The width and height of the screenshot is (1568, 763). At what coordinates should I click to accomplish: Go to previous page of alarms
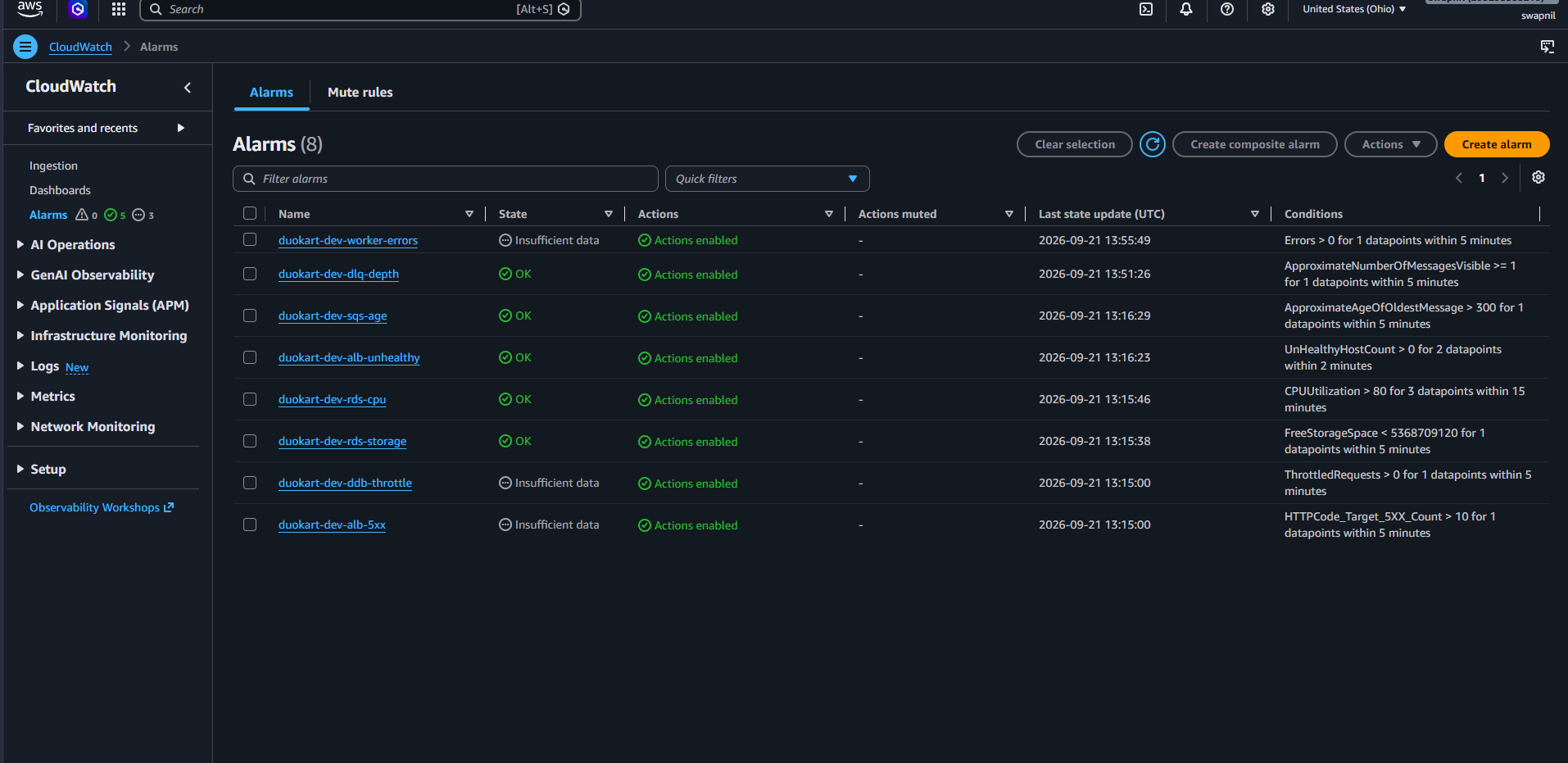pos(1459,178)
